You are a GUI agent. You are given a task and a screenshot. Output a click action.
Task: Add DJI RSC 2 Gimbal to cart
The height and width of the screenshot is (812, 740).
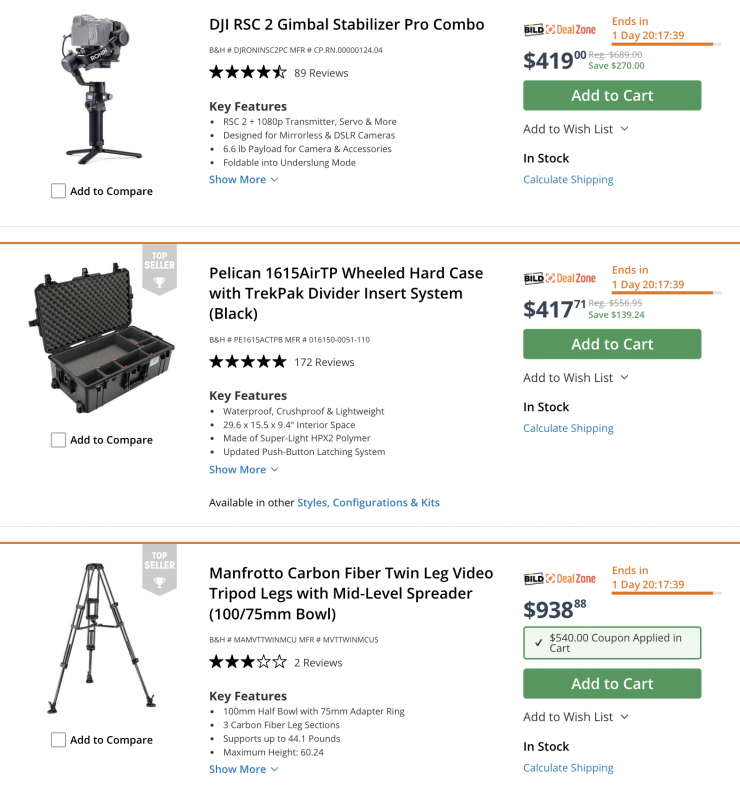coord(612,96)
